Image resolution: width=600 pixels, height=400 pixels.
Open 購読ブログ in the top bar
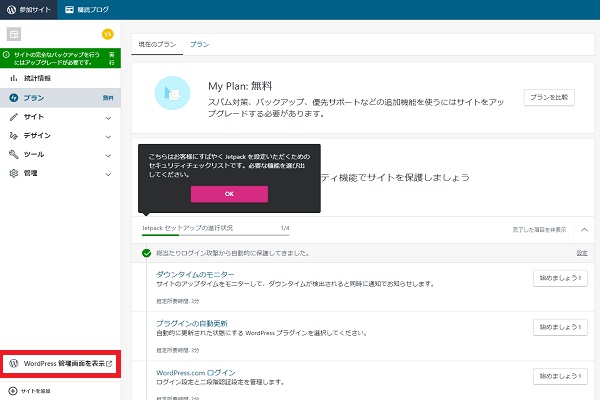click(x=86, y=10)
